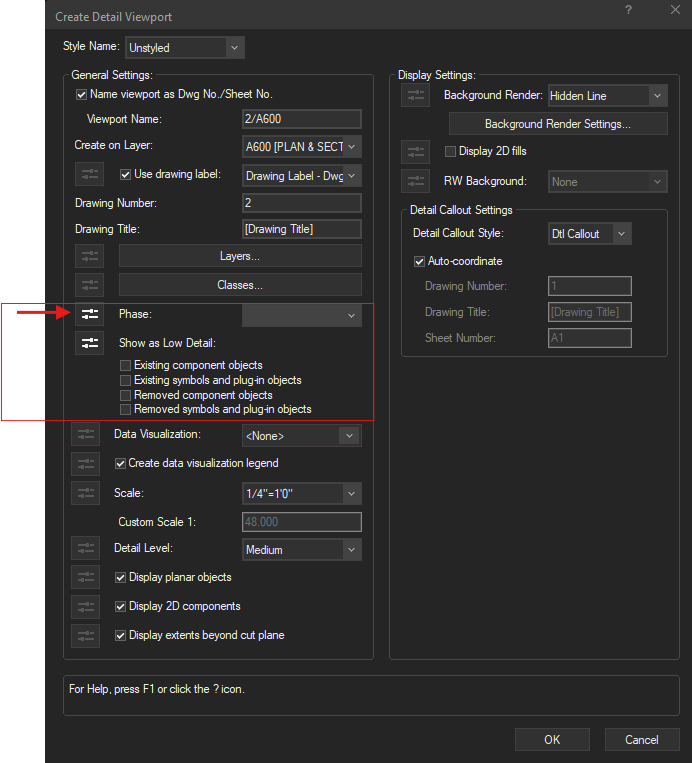Click the ? help icon in title bar
This screenshot has width=692, height=763.
(628, 9)
